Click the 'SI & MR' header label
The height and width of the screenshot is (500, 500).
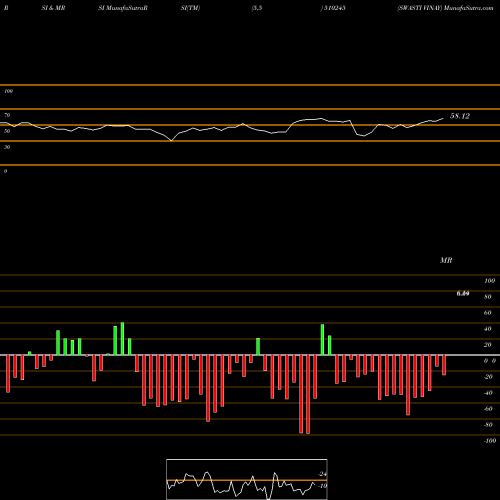(x=53, y=8)
